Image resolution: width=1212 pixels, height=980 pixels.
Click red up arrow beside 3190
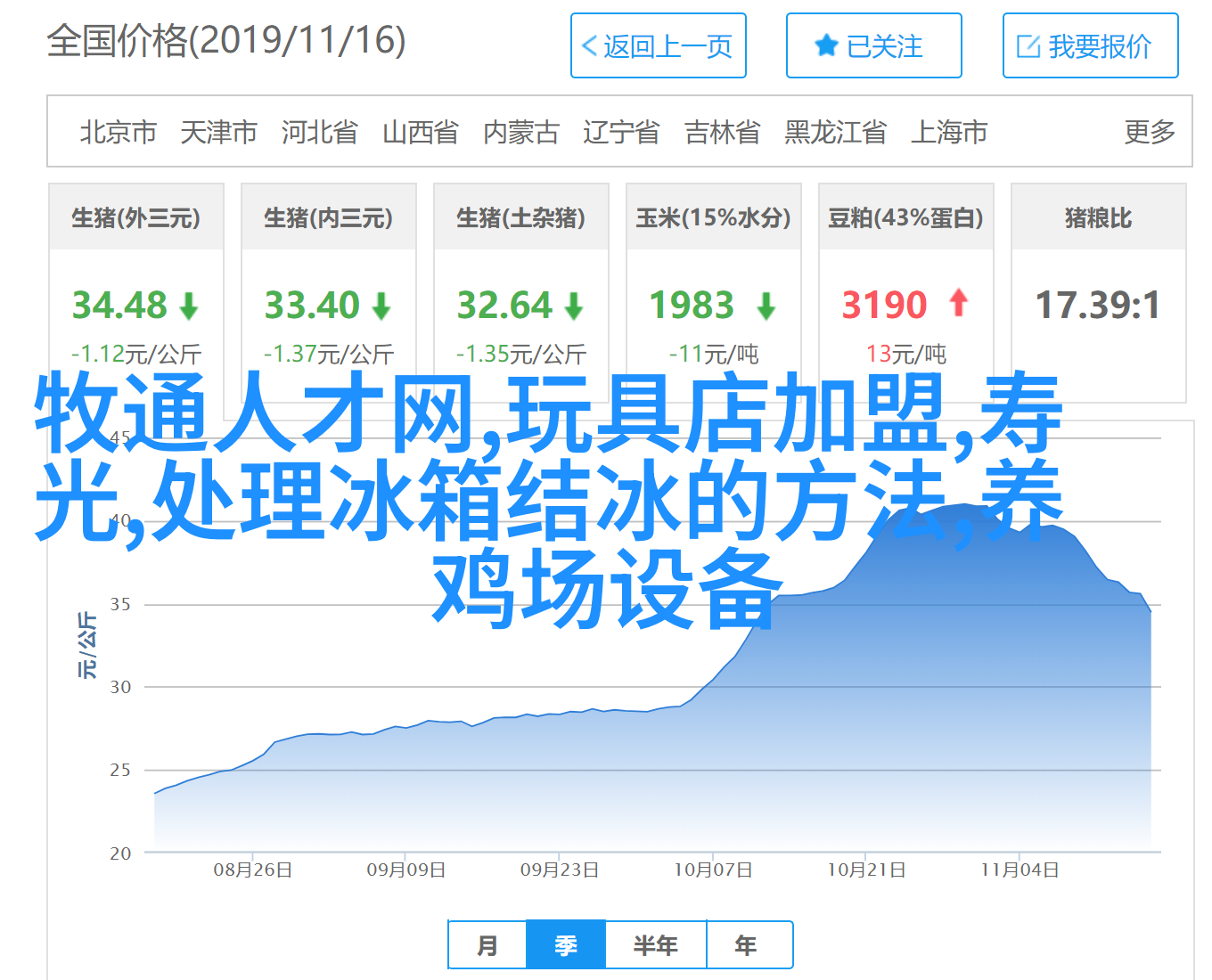[959, 303]
